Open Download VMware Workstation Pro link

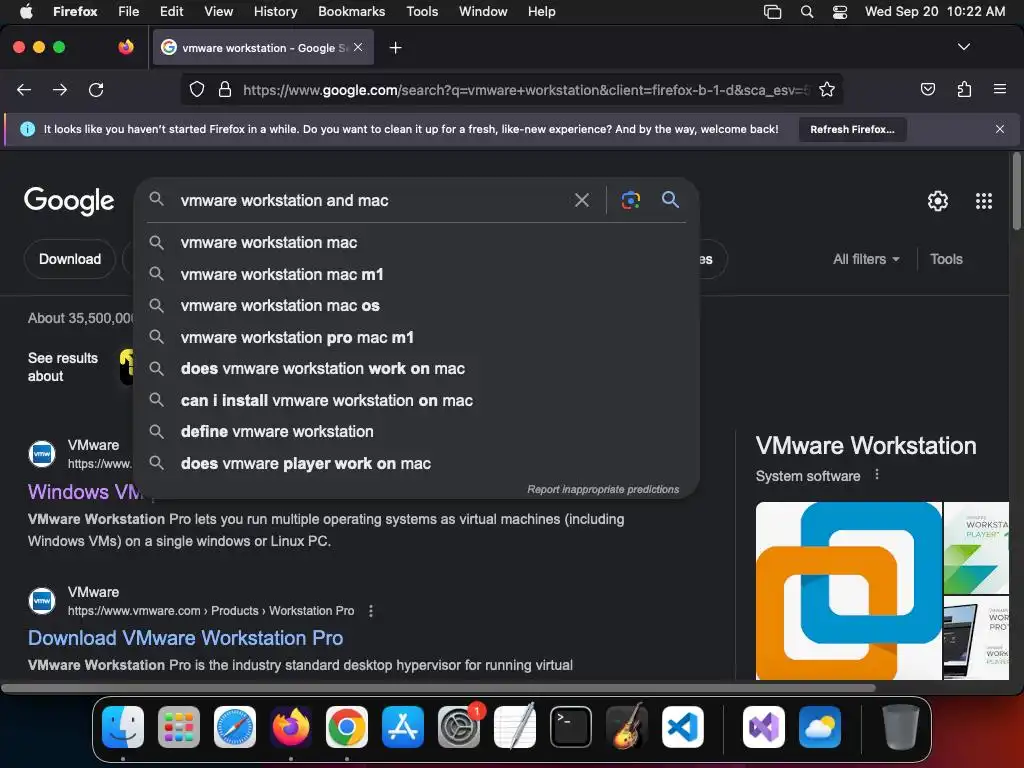(x=185, y=638)
